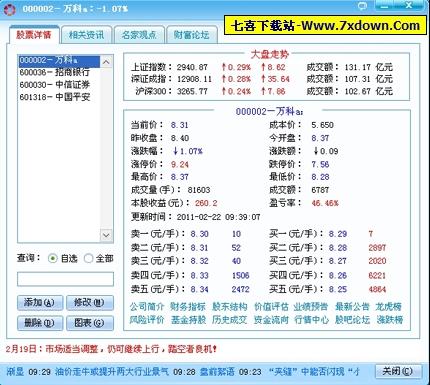Click the list scroll-down arrow

[x=106, y=235]
